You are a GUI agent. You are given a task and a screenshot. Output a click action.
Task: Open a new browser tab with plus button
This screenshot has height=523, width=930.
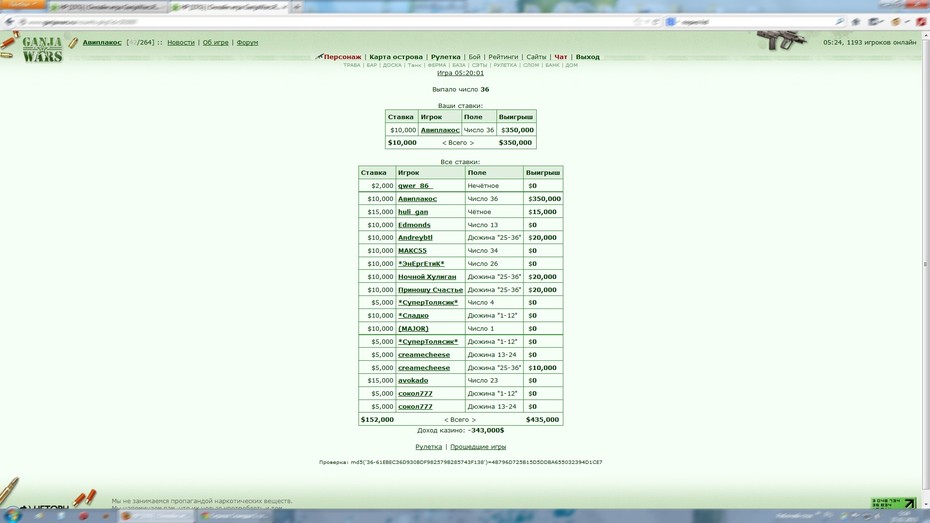[x=297, y=7]
